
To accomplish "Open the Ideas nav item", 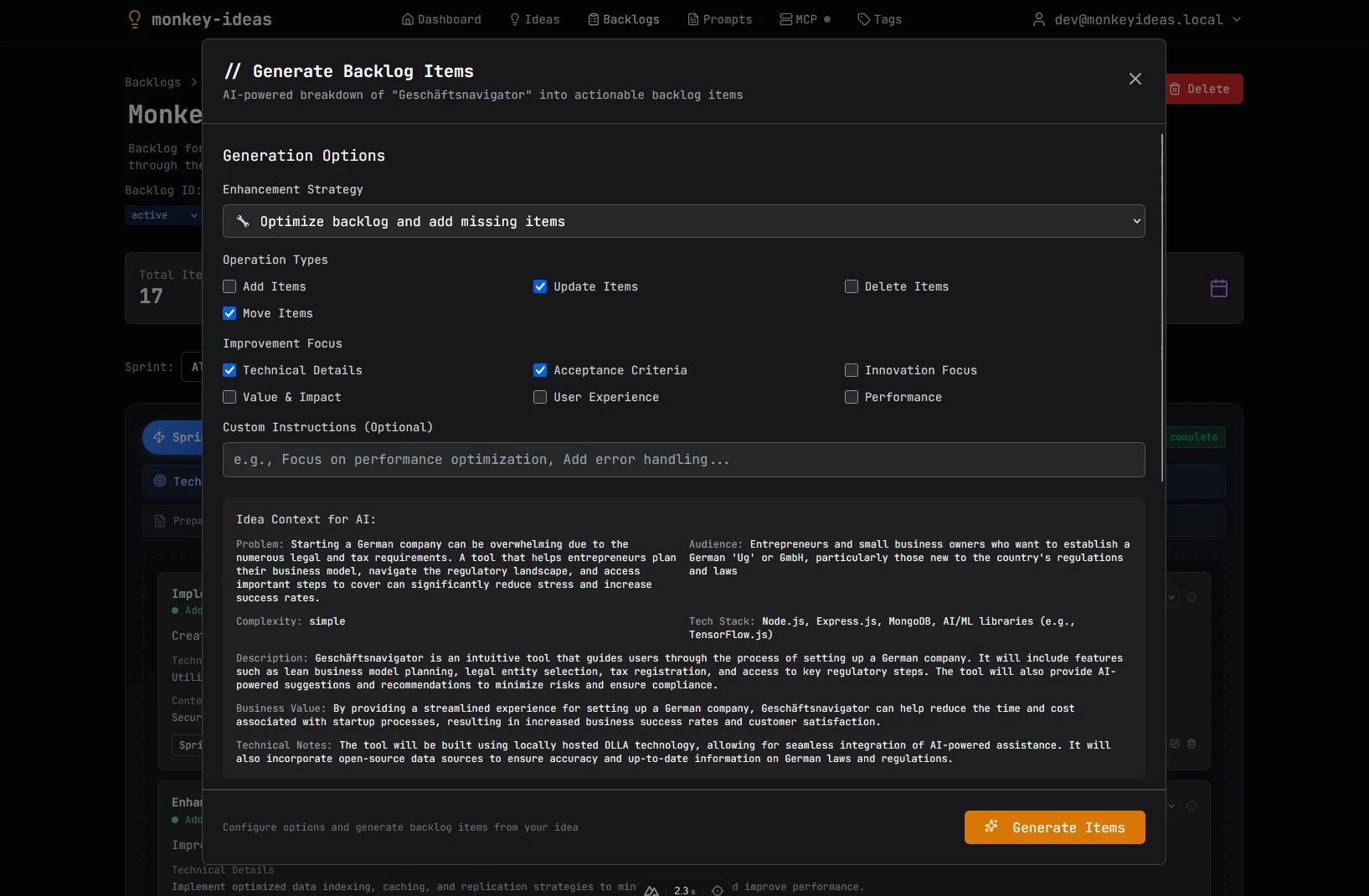I will 534,19.
